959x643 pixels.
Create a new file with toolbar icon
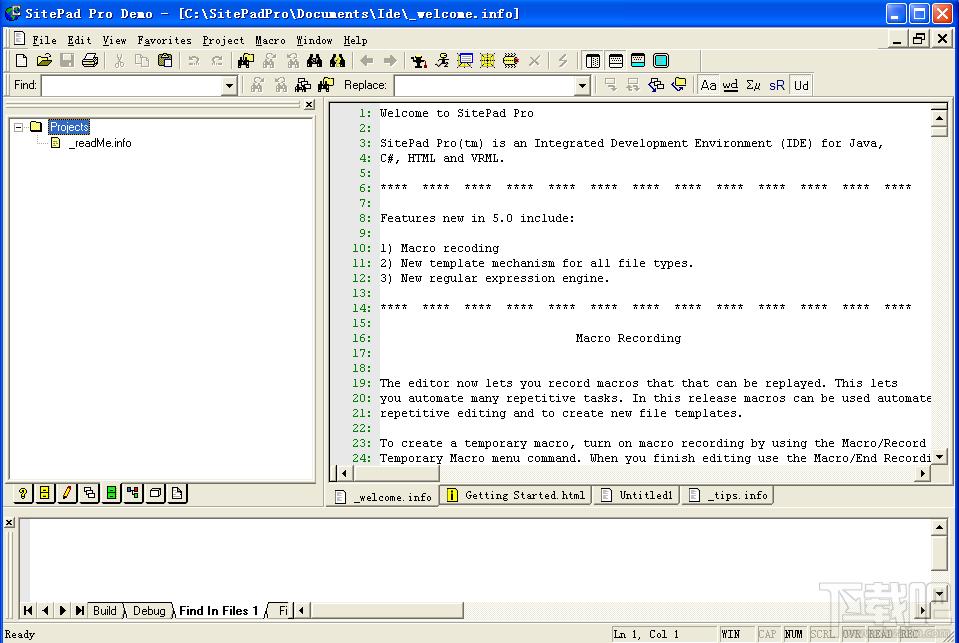21,61
